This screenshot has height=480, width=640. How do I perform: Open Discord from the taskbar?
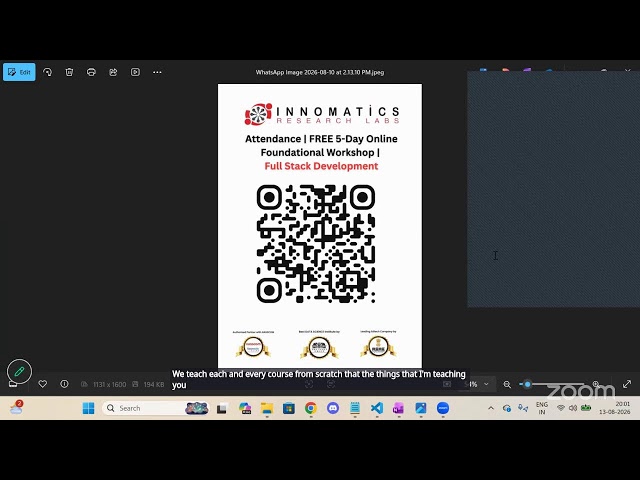(x=333, y=408)
